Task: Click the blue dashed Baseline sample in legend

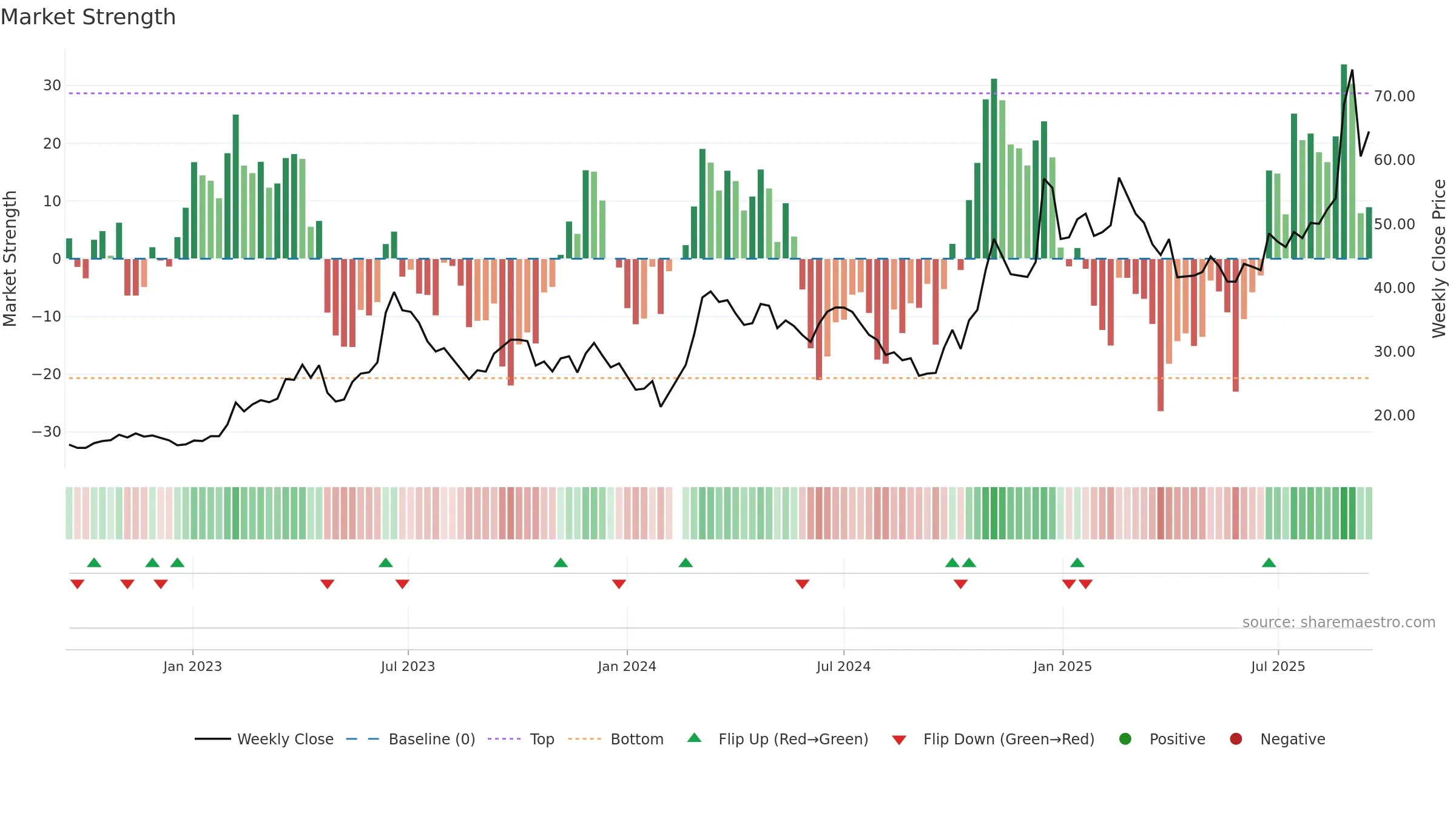Action: tap(363, 739)
